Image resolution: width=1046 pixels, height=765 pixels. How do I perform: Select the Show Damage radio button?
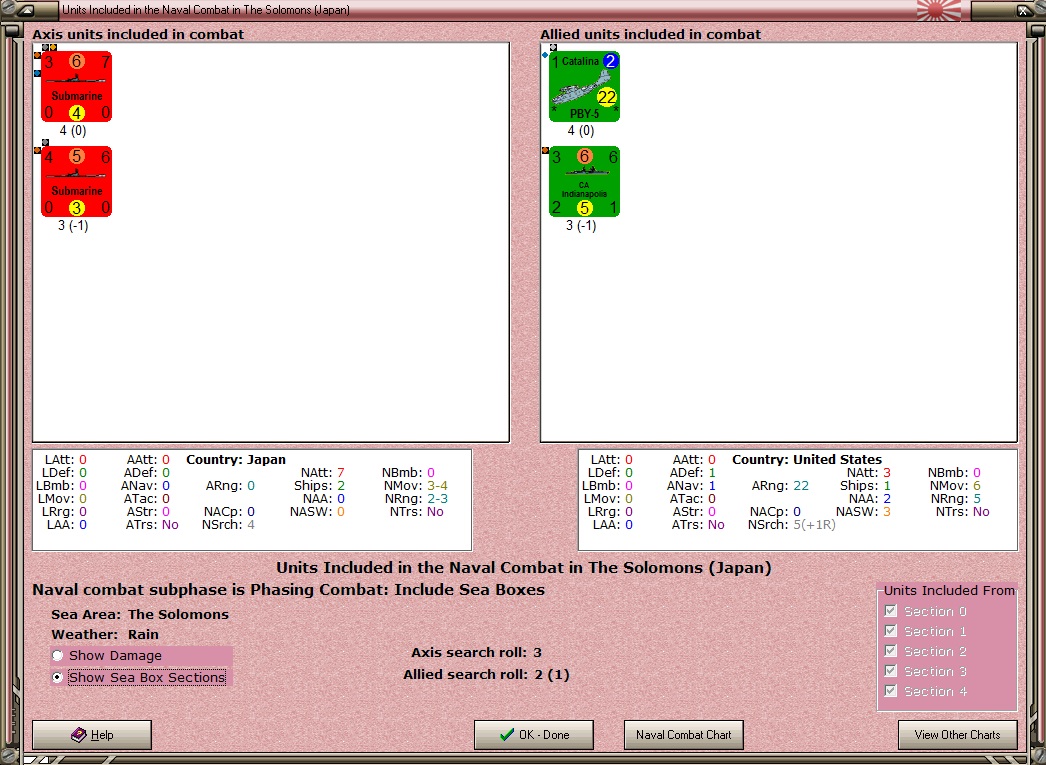[x=58, y=656]
